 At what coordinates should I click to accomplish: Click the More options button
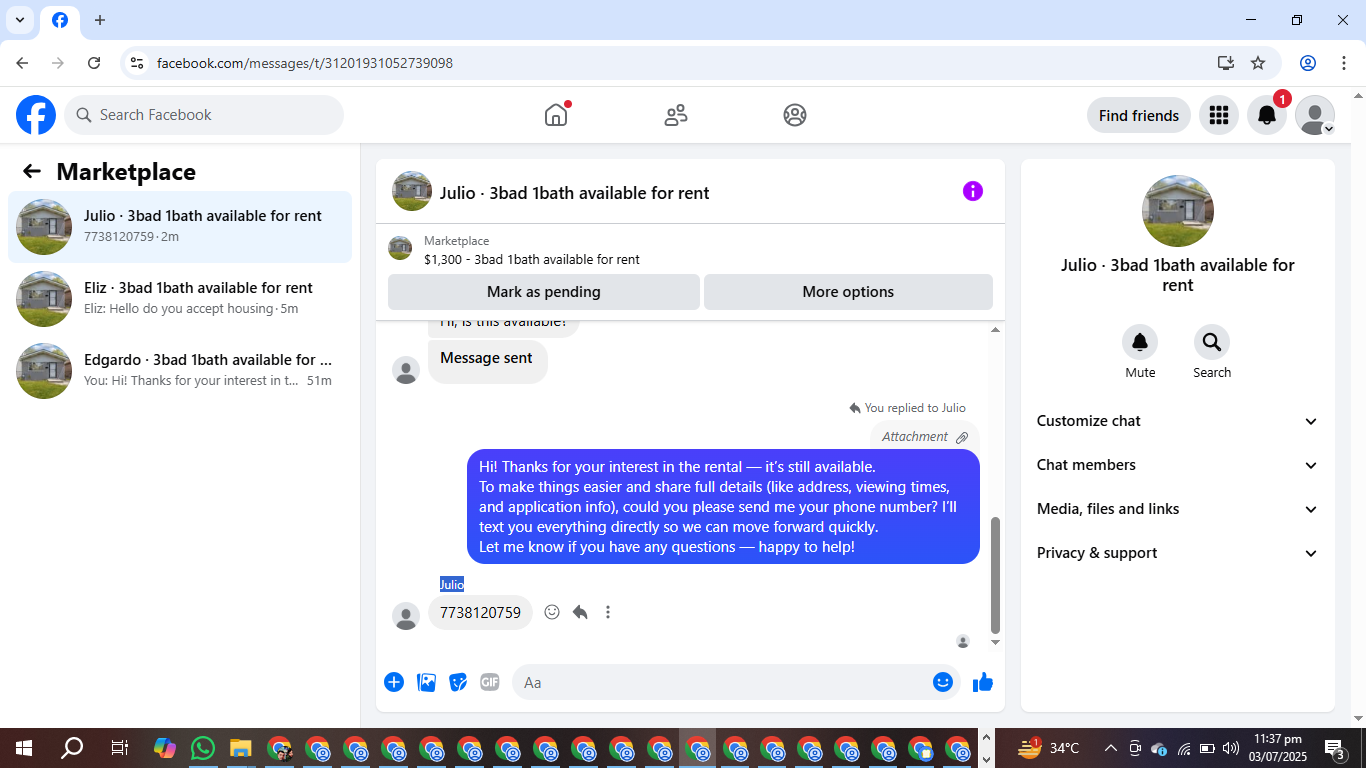coord(848,292)
